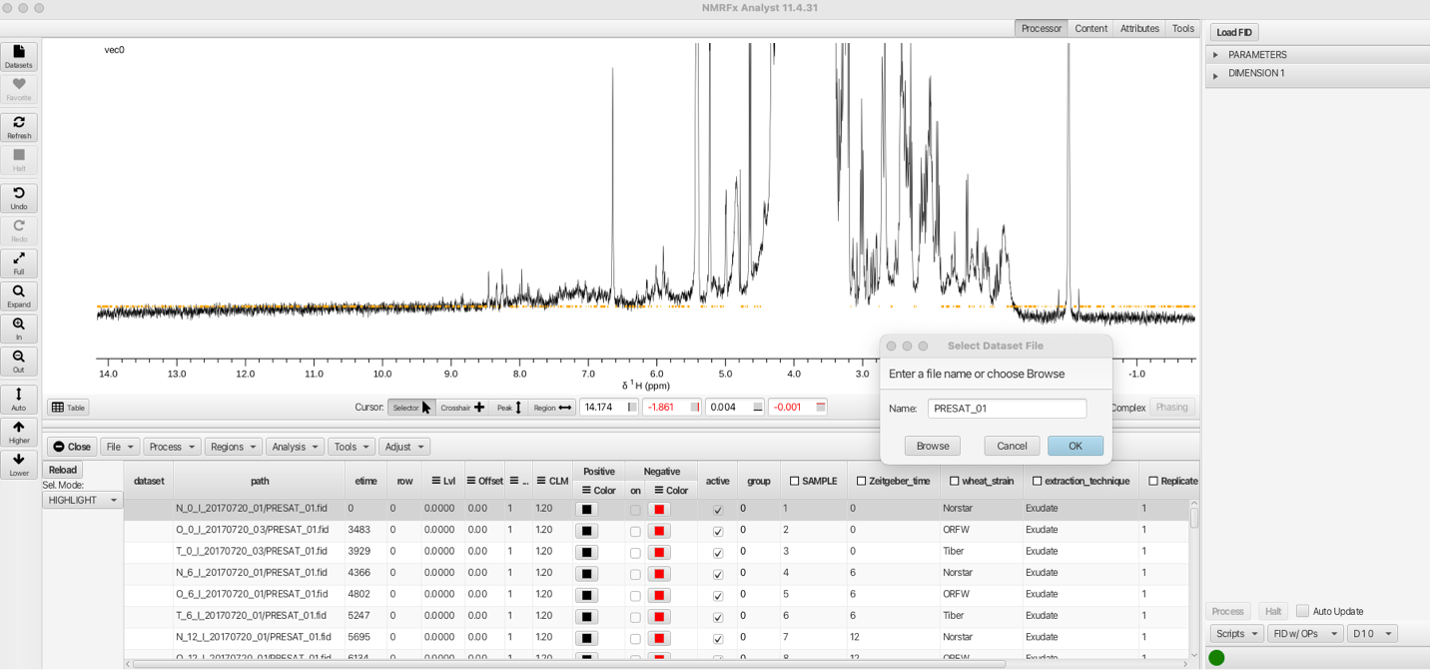This screenshot has height=672, width=1430.
Task: Open the Scripts dropdown
Action: (x=1236, y=634)
